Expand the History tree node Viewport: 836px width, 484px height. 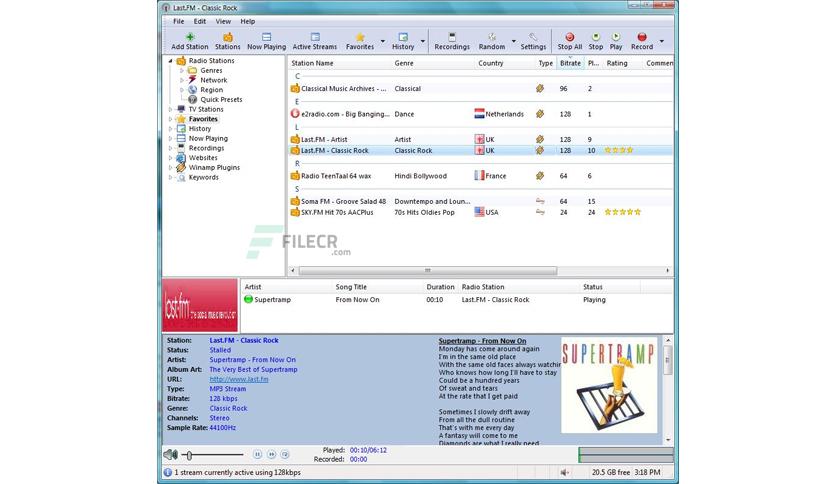pyautogui.click(x=171, y=128)
